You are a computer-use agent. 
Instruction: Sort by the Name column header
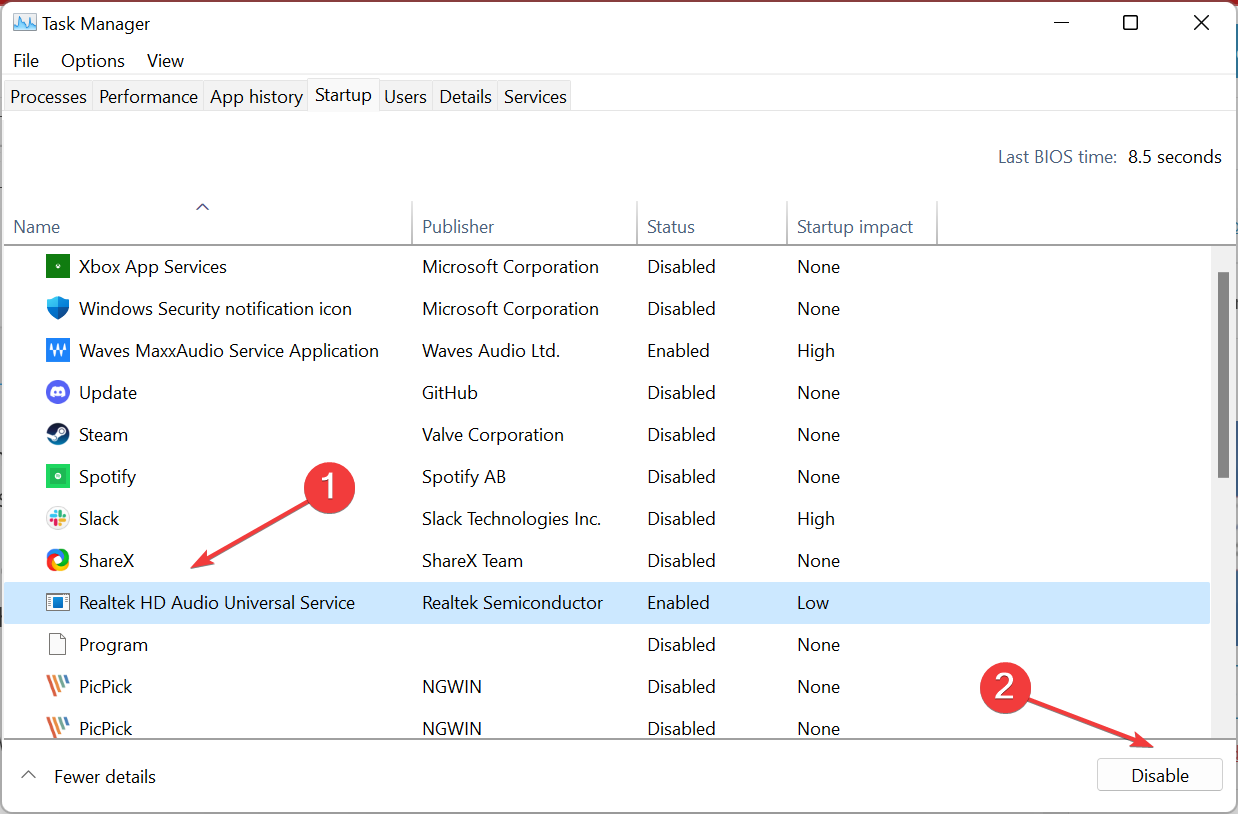tap(207, 223)
